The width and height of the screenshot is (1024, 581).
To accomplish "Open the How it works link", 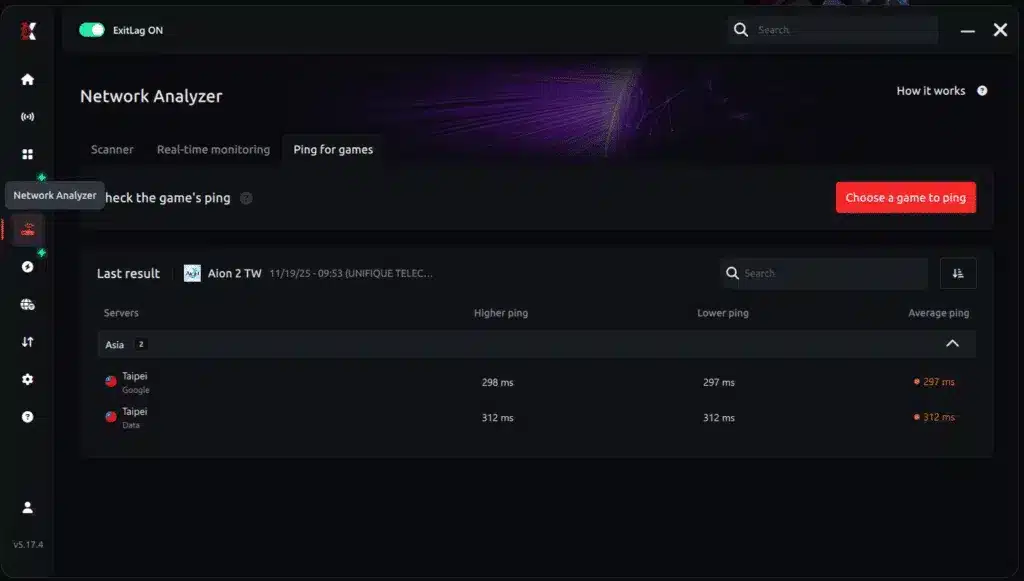I will (931, 91).
